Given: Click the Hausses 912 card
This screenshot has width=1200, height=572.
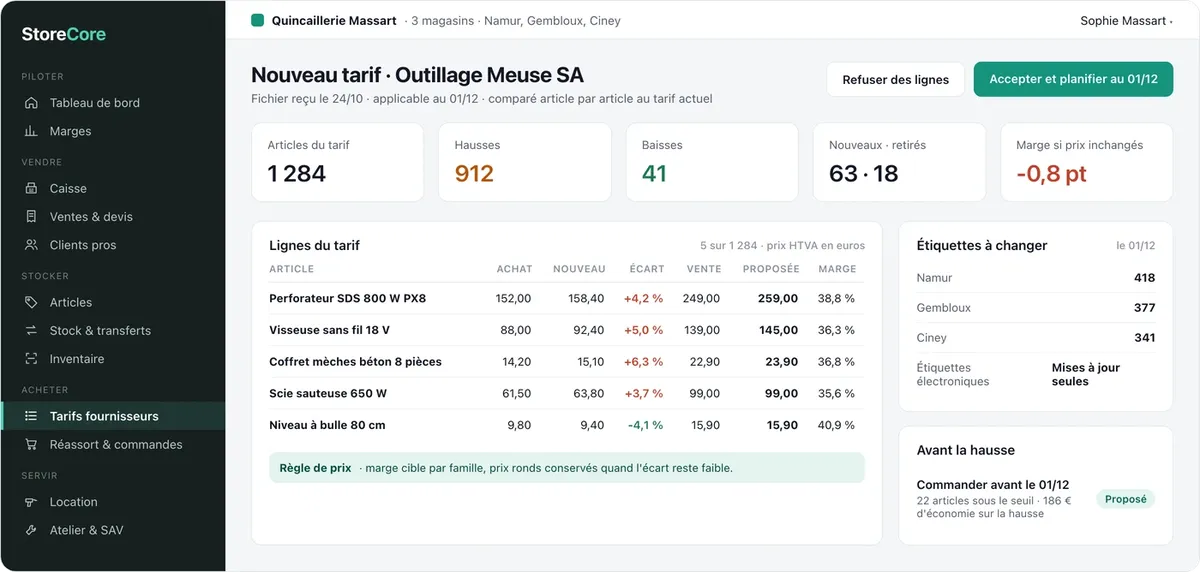Looking at the screenshot, I should (525, 162).
